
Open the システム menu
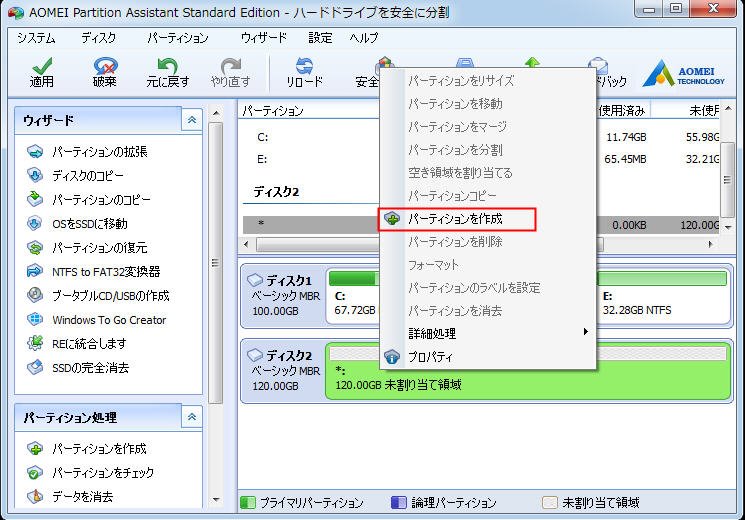tap(37, 38)
